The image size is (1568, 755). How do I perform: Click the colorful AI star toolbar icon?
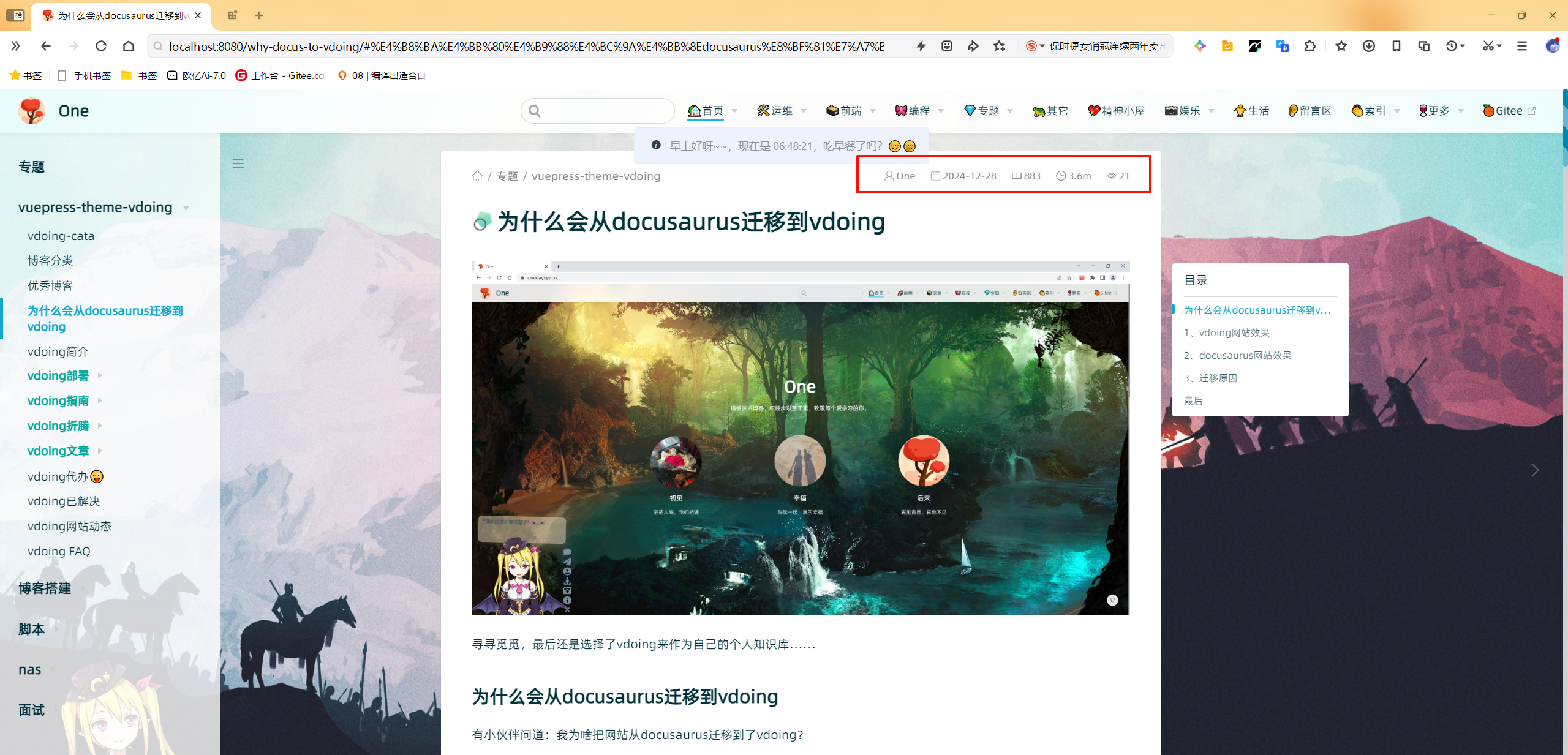point(1200,46)
